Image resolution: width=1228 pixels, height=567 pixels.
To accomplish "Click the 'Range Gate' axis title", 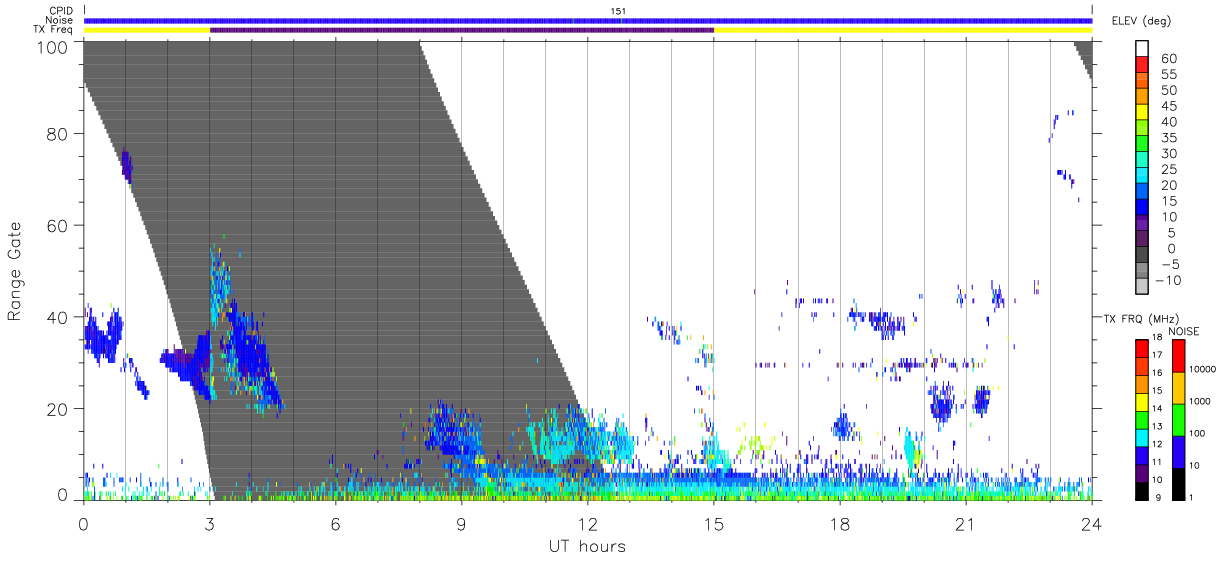I will (x=15, y=270).
